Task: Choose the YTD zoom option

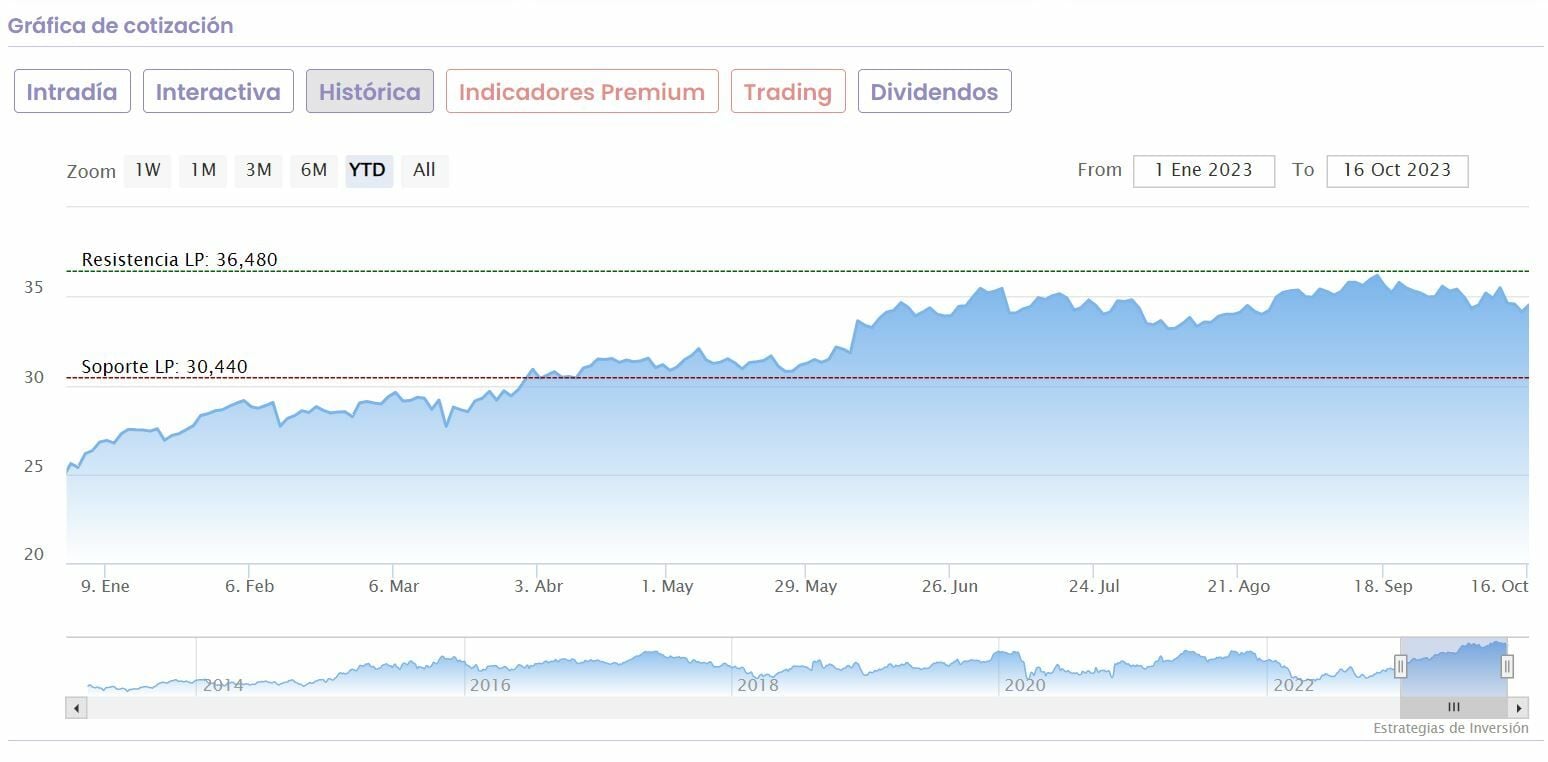Action: coord(368,170)
